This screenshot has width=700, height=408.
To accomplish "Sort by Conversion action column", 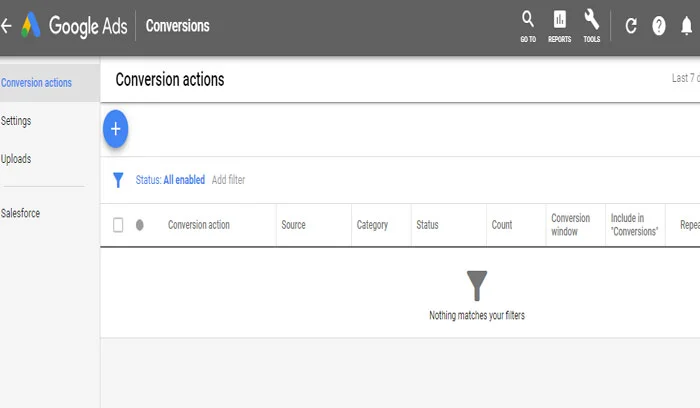I will (x=199, y=225).
